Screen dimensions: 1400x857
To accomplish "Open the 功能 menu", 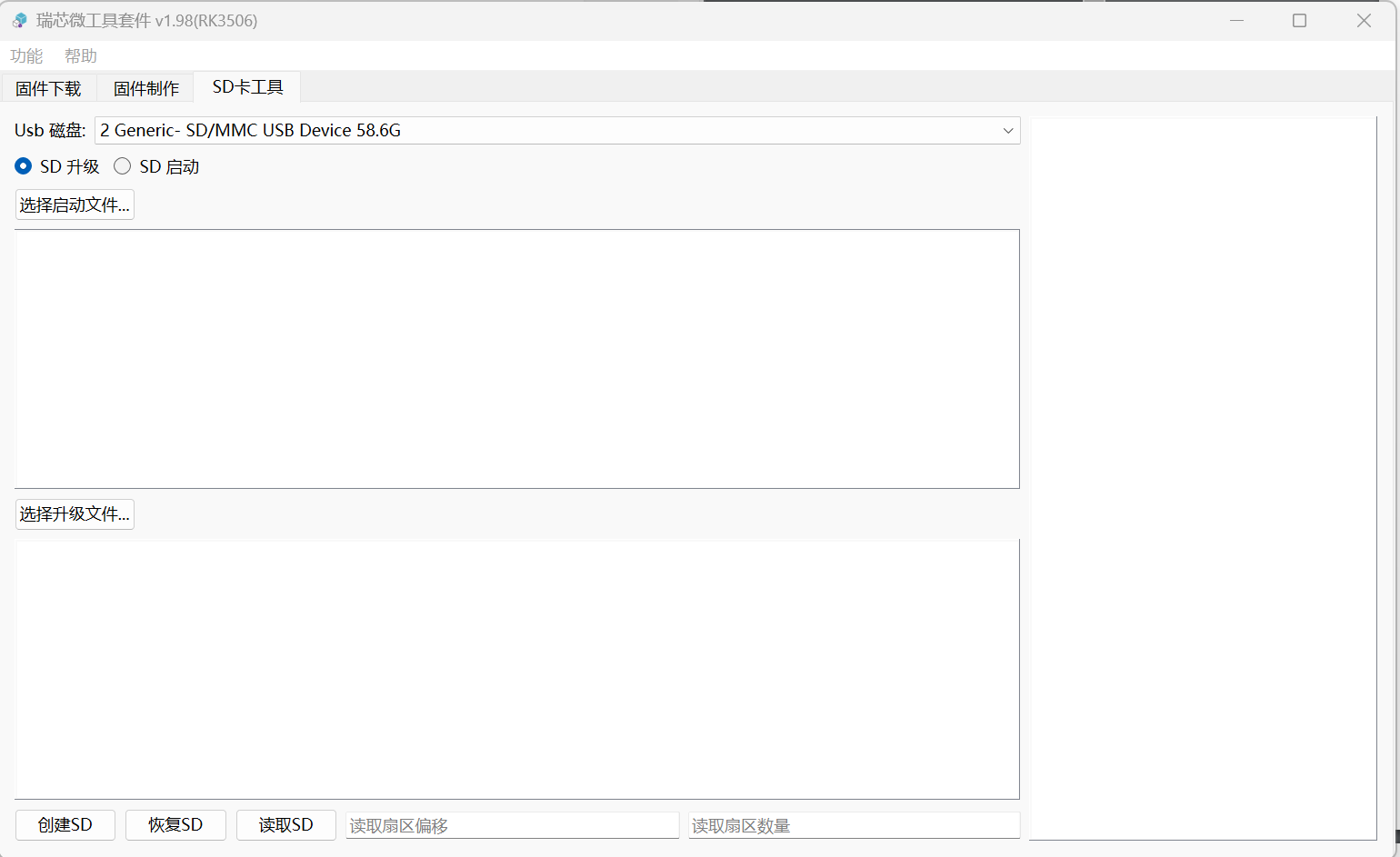I will (26, 55).
